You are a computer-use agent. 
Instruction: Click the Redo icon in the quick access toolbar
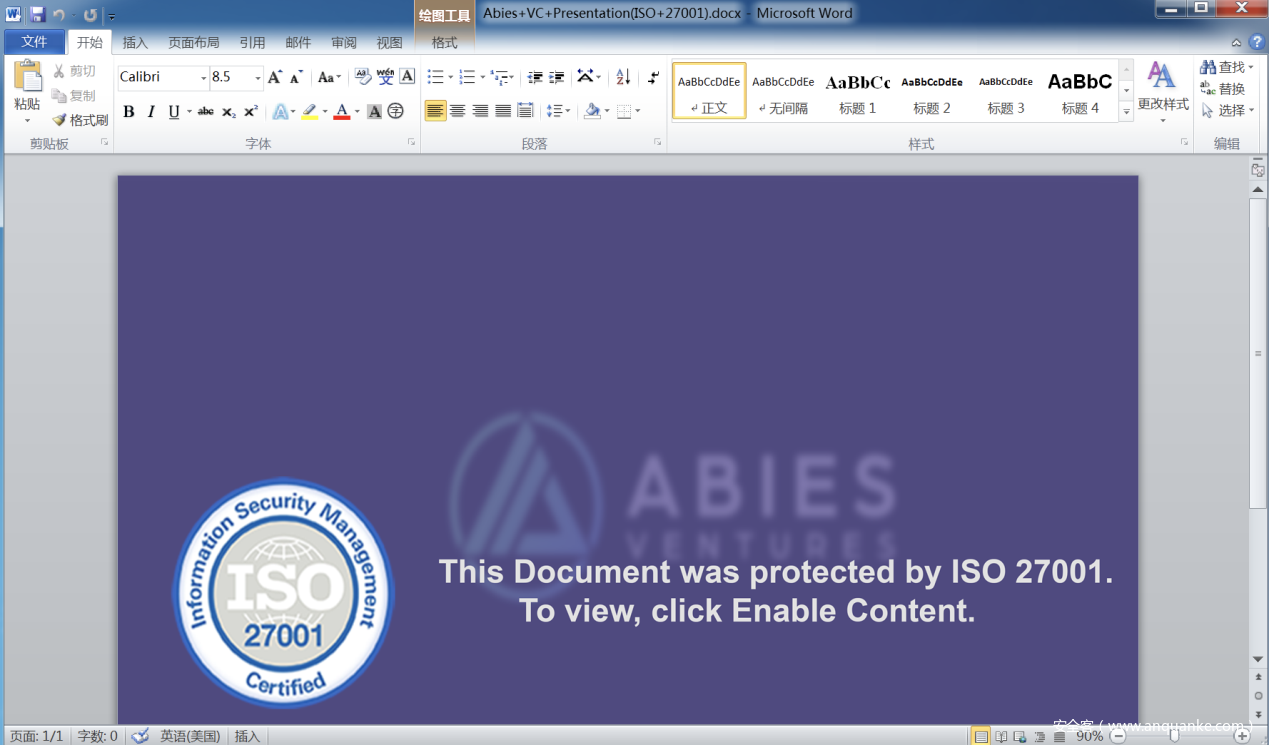(x=90, y=15)
